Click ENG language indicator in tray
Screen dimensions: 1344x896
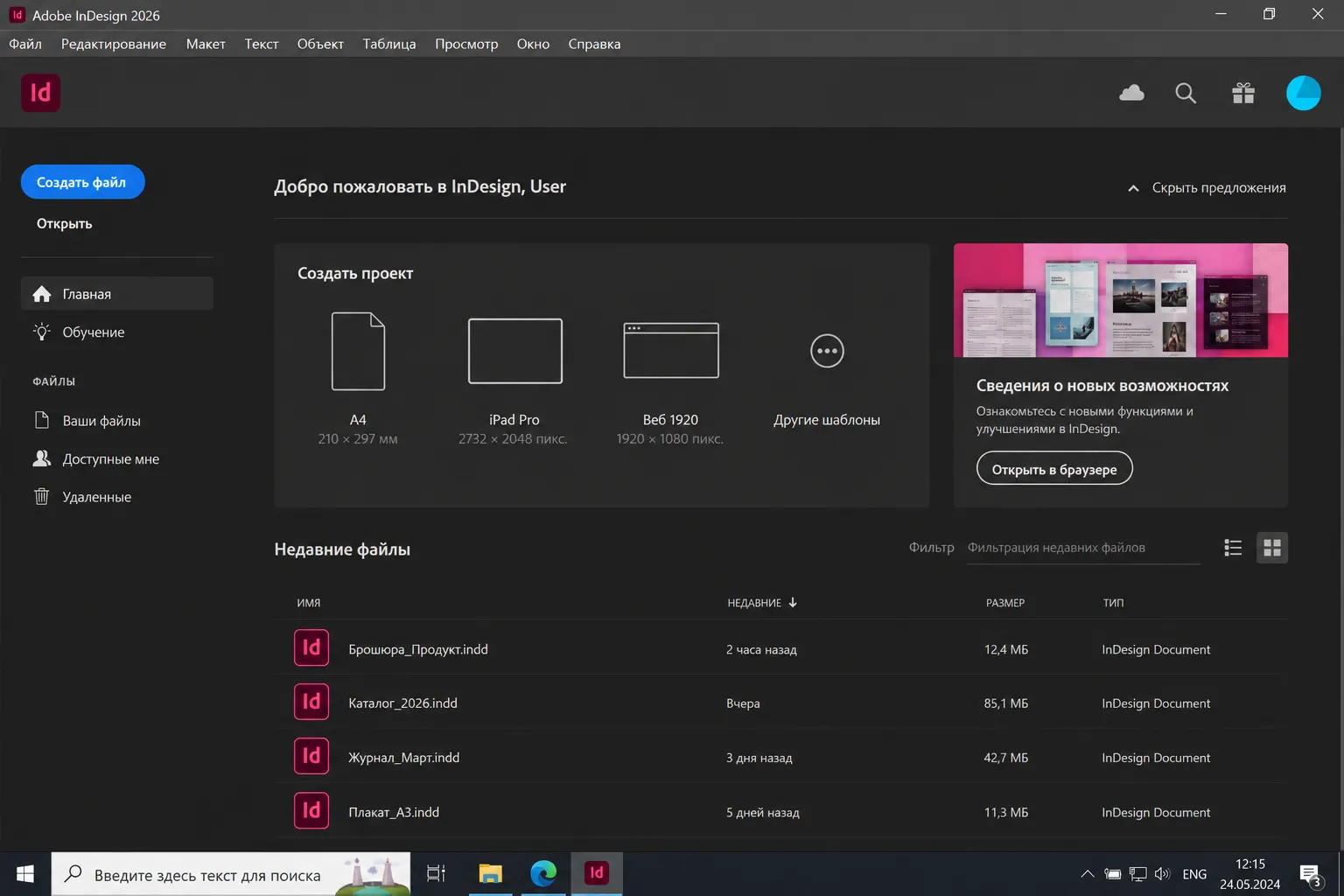pyautogui.click(x=1194, y=874)
